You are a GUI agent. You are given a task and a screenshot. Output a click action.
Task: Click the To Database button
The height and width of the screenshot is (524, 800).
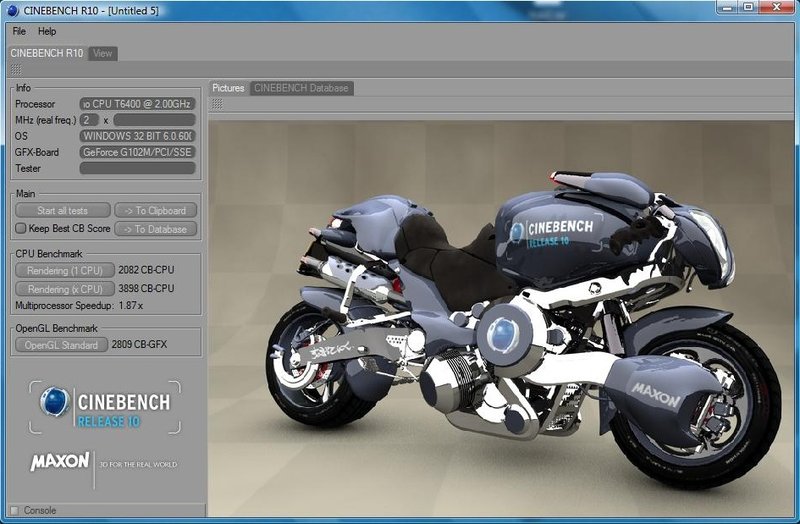pyautogui.click(x=156, y=229)
